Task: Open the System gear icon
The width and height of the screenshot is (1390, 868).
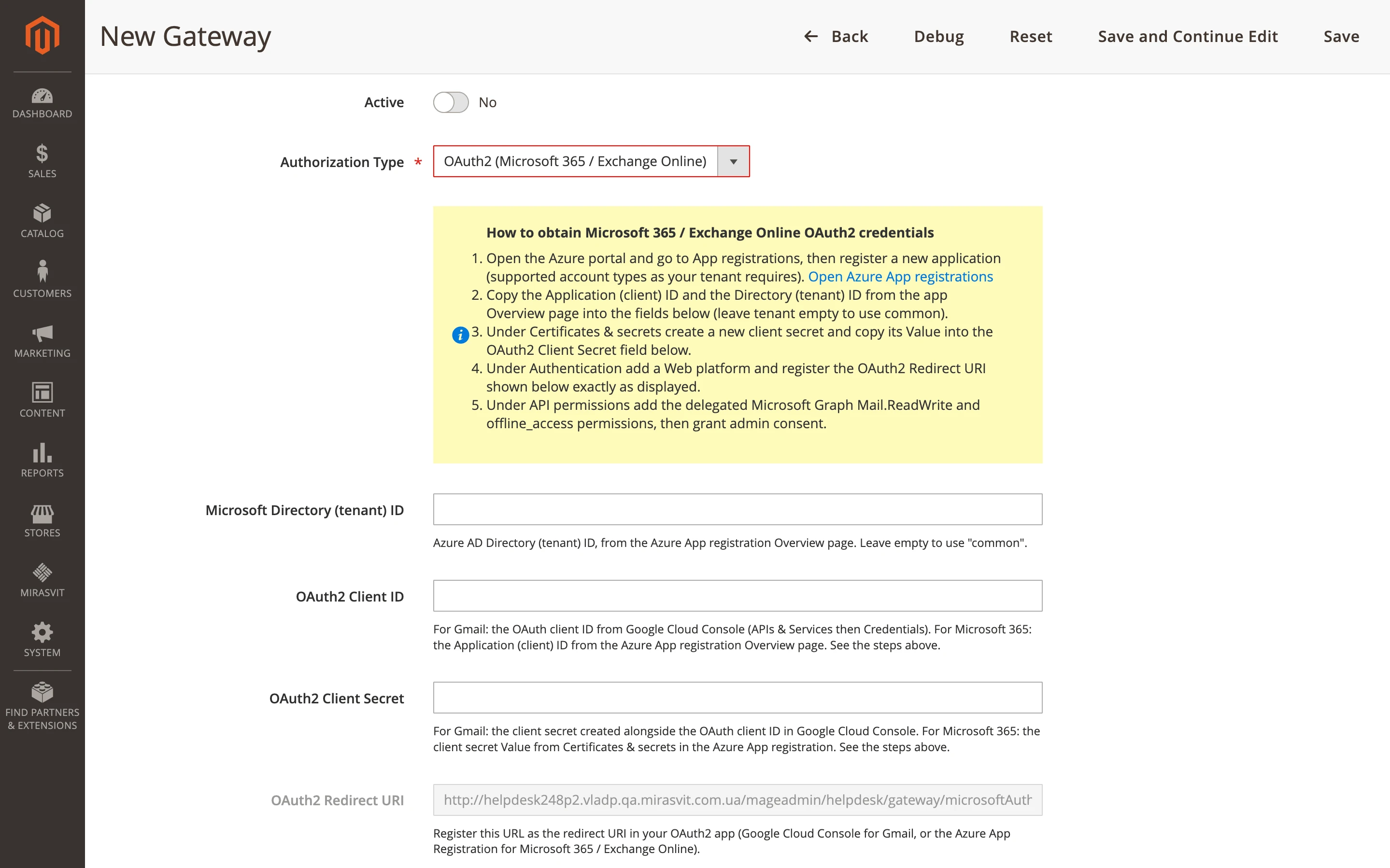Action: click(42, 632)
